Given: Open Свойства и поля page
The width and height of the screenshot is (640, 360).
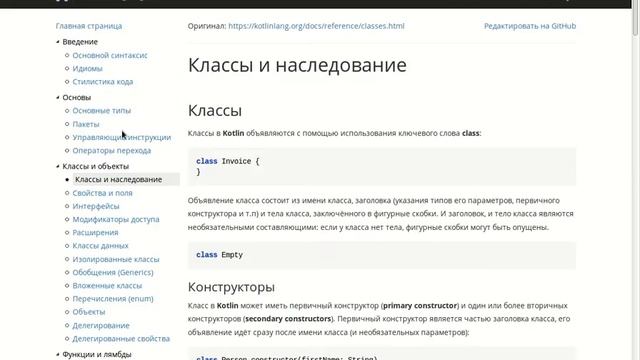Looking at the screenshot, I should (102, 193).
